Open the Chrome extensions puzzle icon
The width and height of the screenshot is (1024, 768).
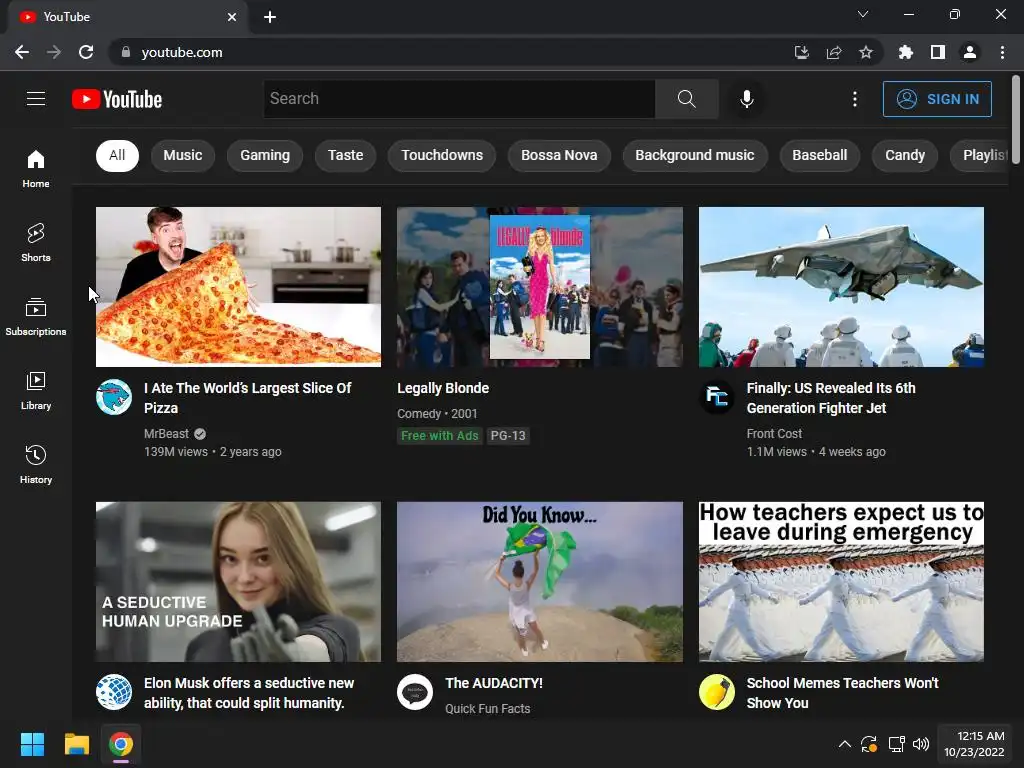[x=906, y=52]
